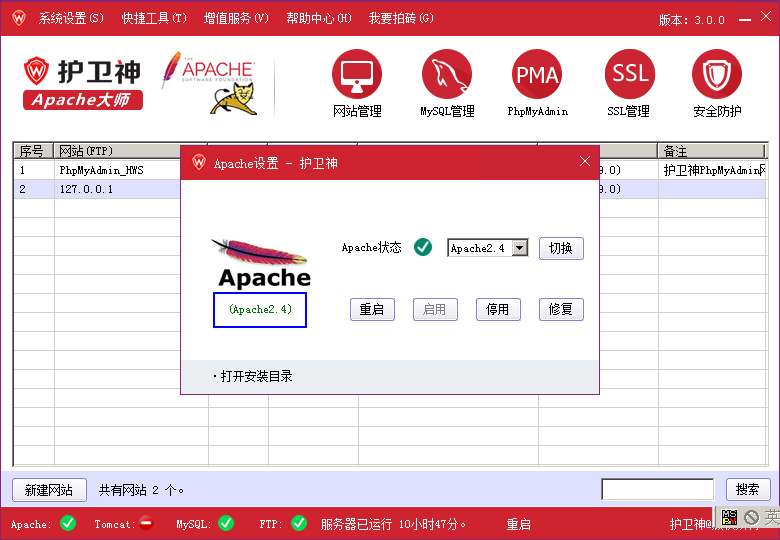Screen dimensions: 780x540
Task: Click the FTP green status icon
Action: click(298, 523)
